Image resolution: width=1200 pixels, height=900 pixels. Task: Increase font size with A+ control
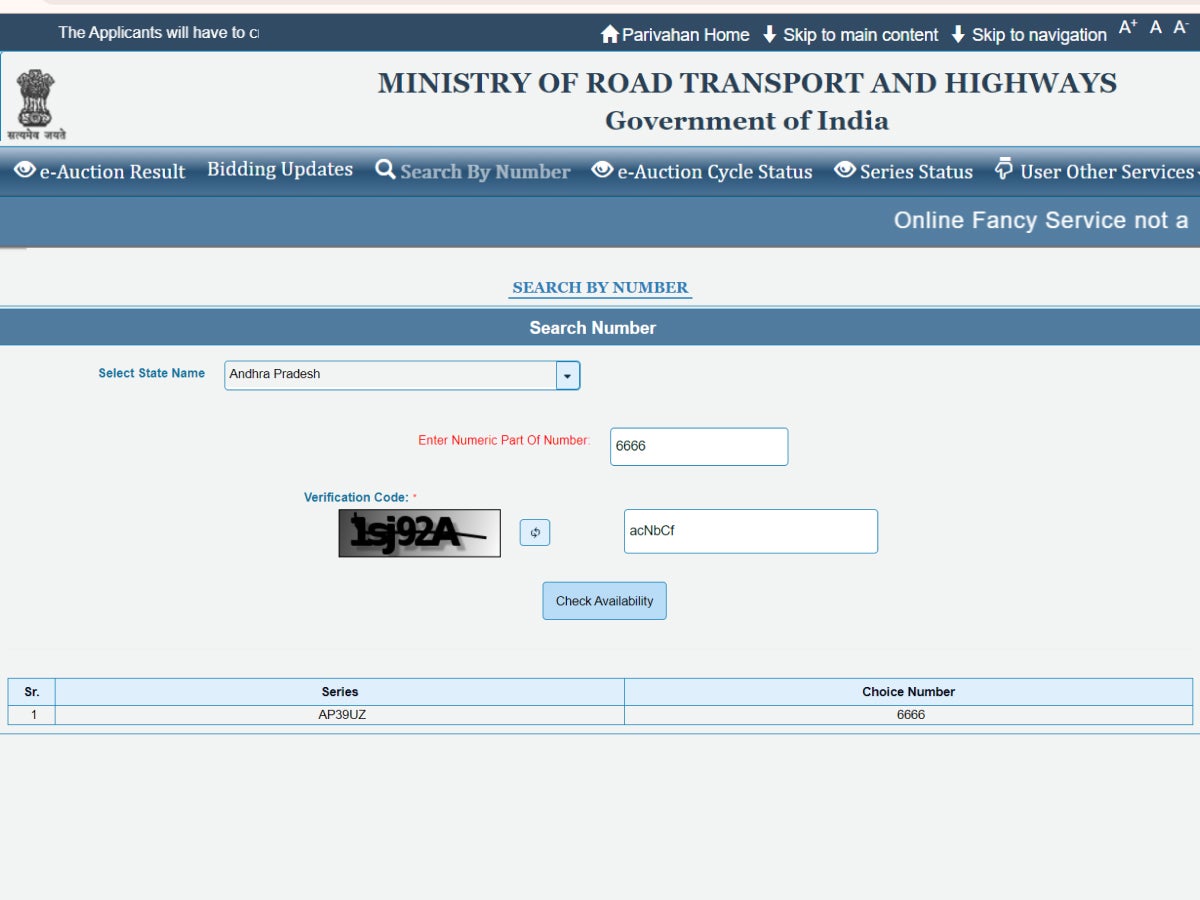[x=1128, y=29]
